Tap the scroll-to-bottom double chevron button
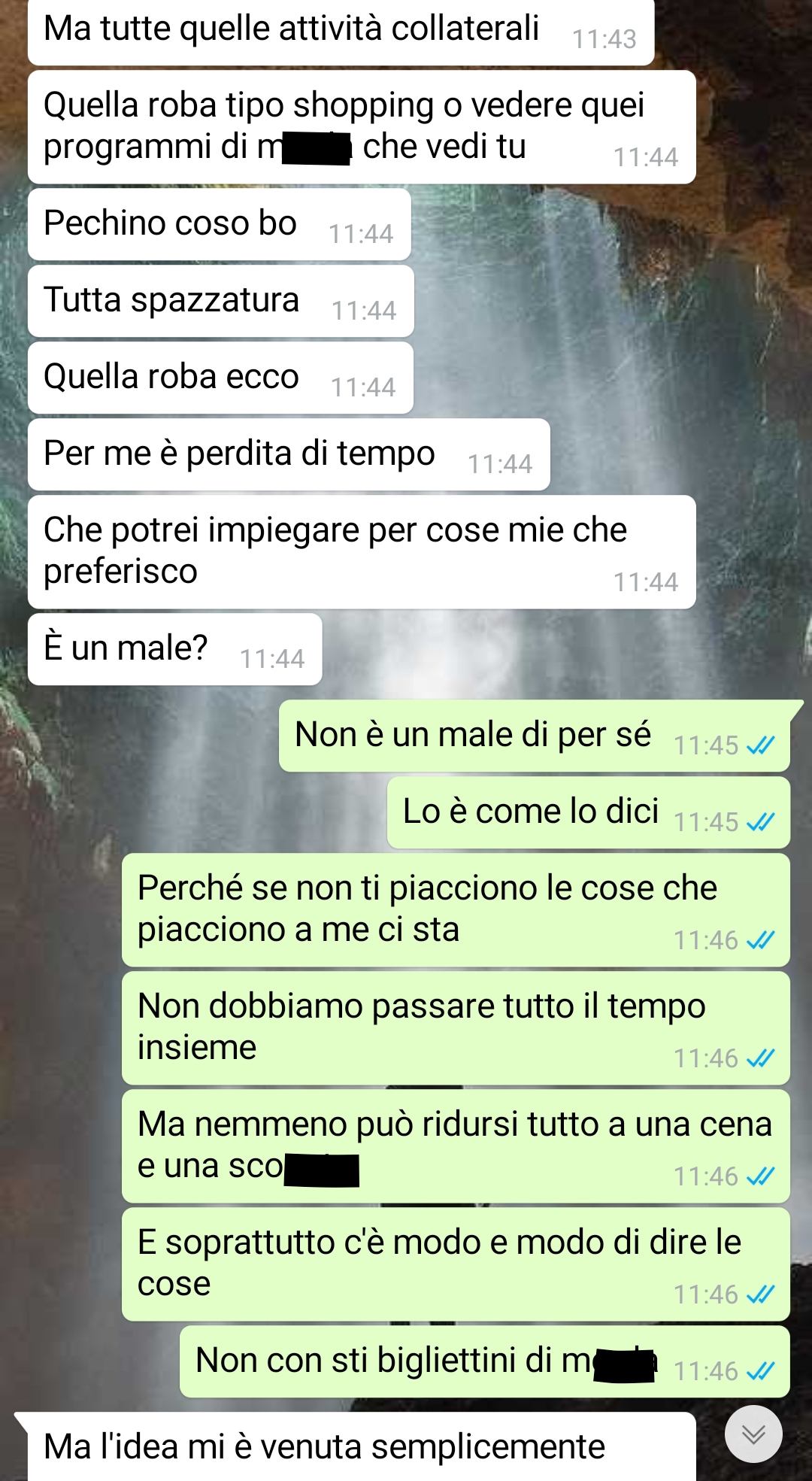 pyautogui.click(x=753, y=1434)
